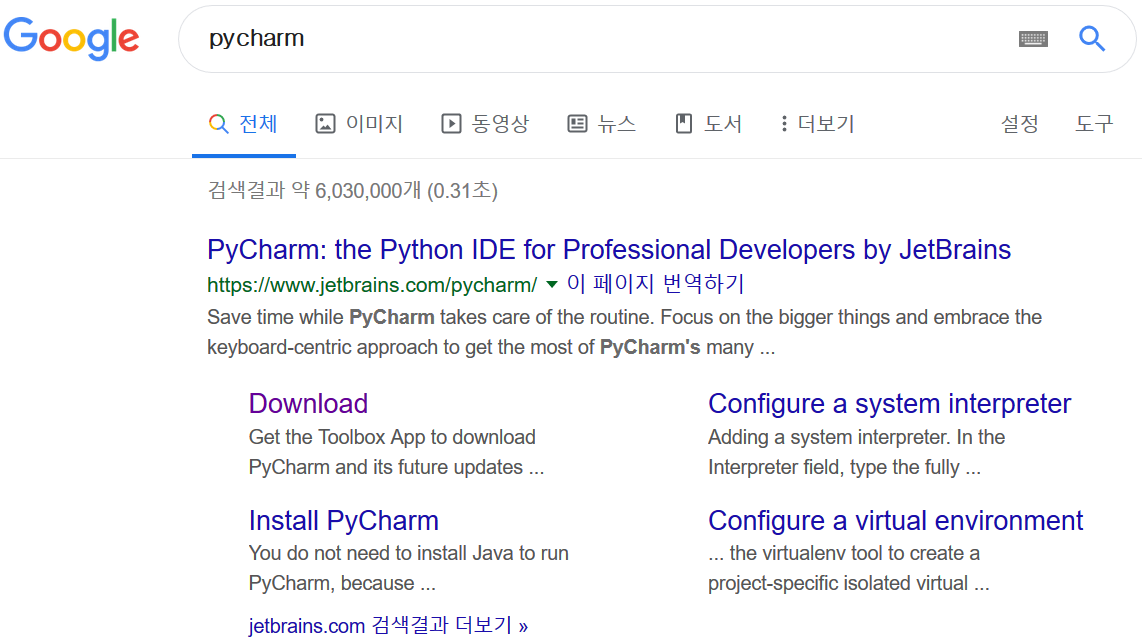Open Configure a system interpreter link
This screenshot has height=641, width=1142.
click(889, 404)
